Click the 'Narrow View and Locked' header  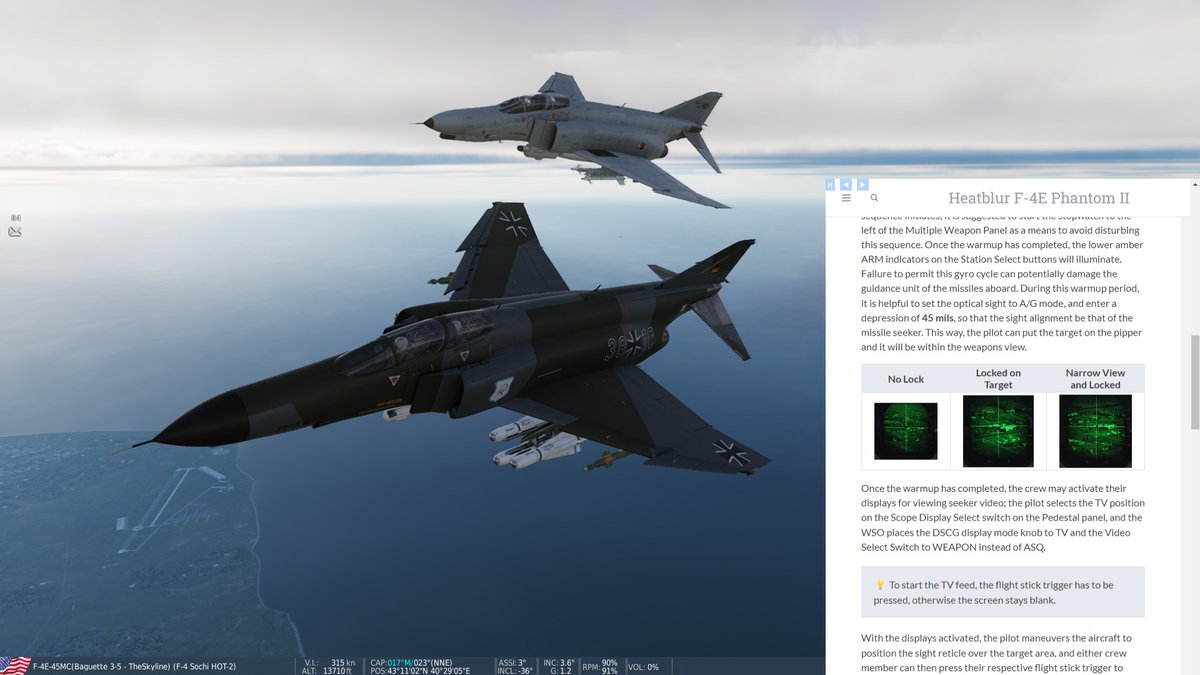pyautogui.click(x=1097, y=379)
